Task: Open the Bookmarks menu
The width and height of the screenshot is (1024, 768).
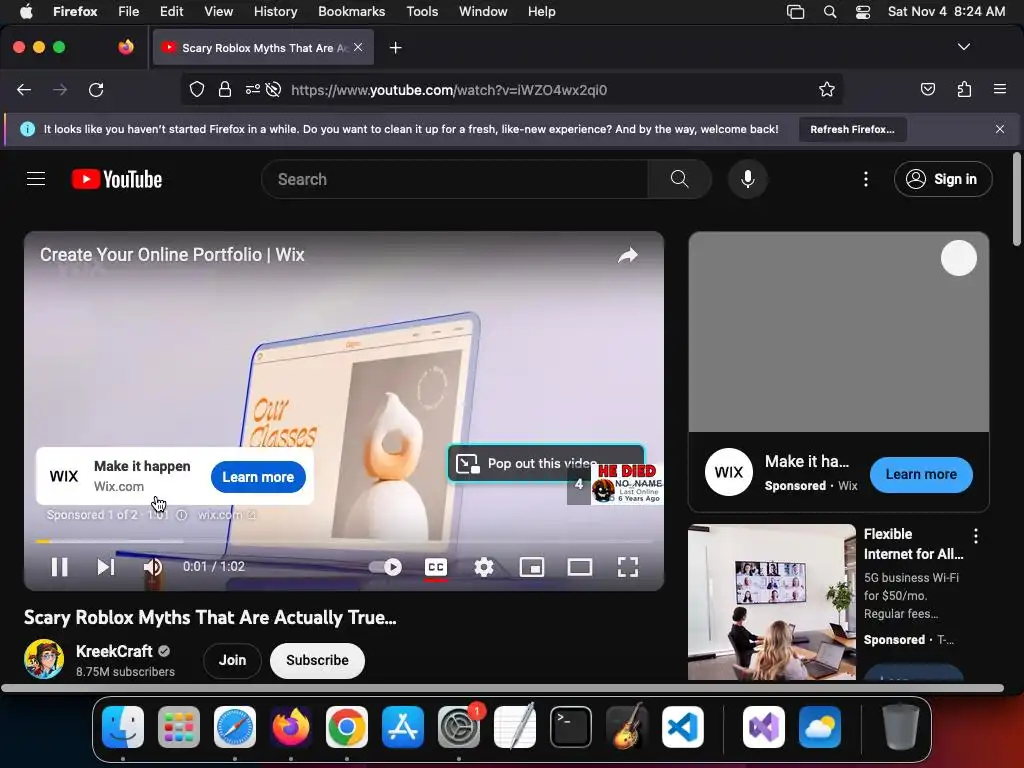Action: 351,11
